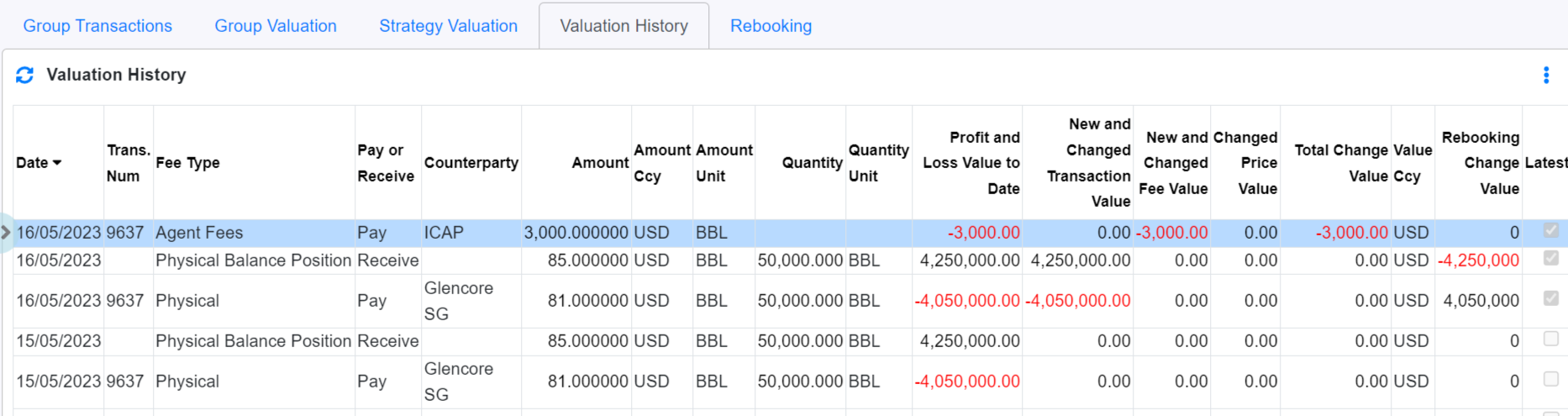This screenshot has height=416, width=1568.
Task: Select the Valuation History tab
Action: point(624,26)
